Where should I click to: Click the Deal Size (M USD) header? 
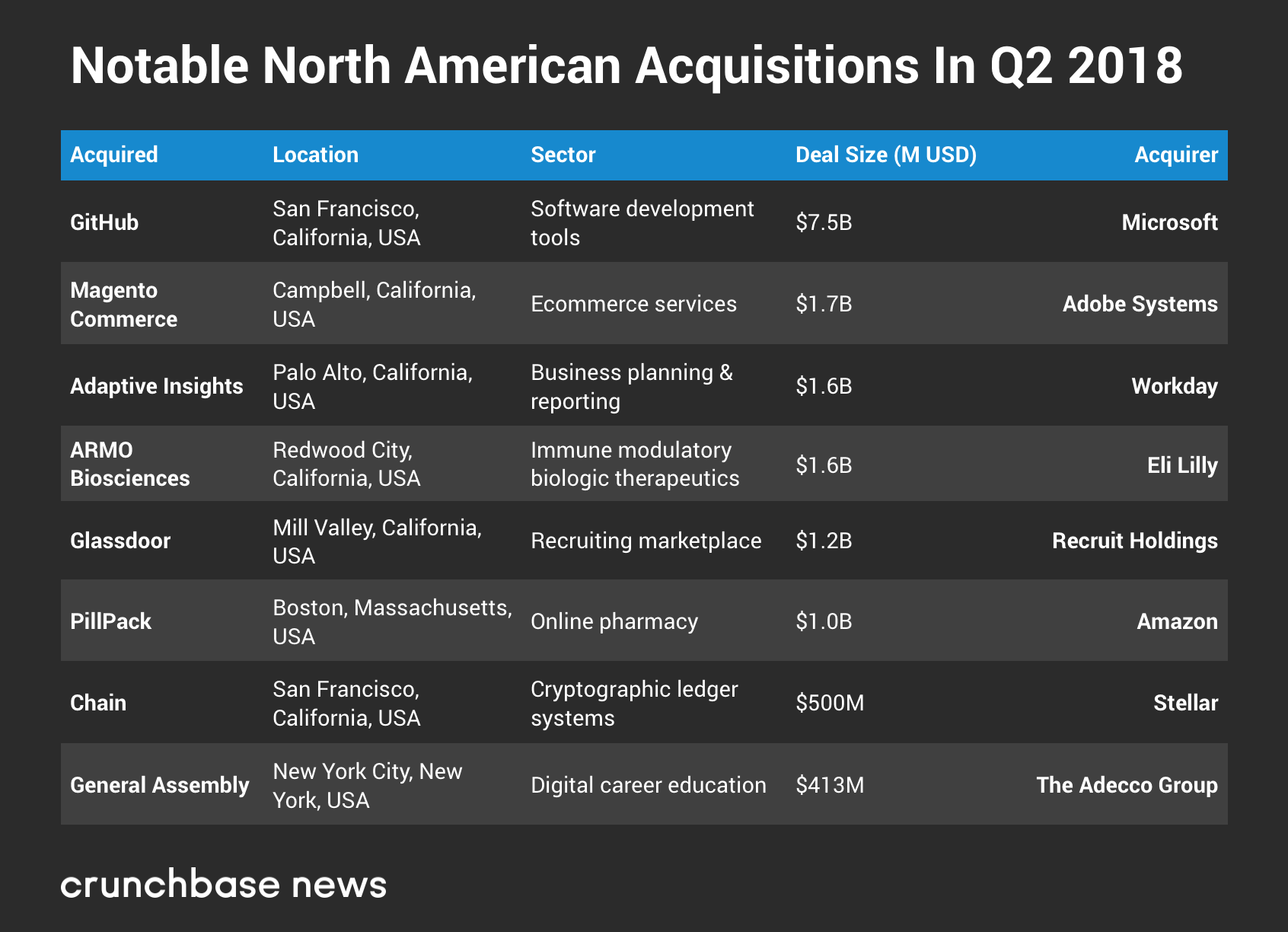pyautogui.click(x=885, y=155)
